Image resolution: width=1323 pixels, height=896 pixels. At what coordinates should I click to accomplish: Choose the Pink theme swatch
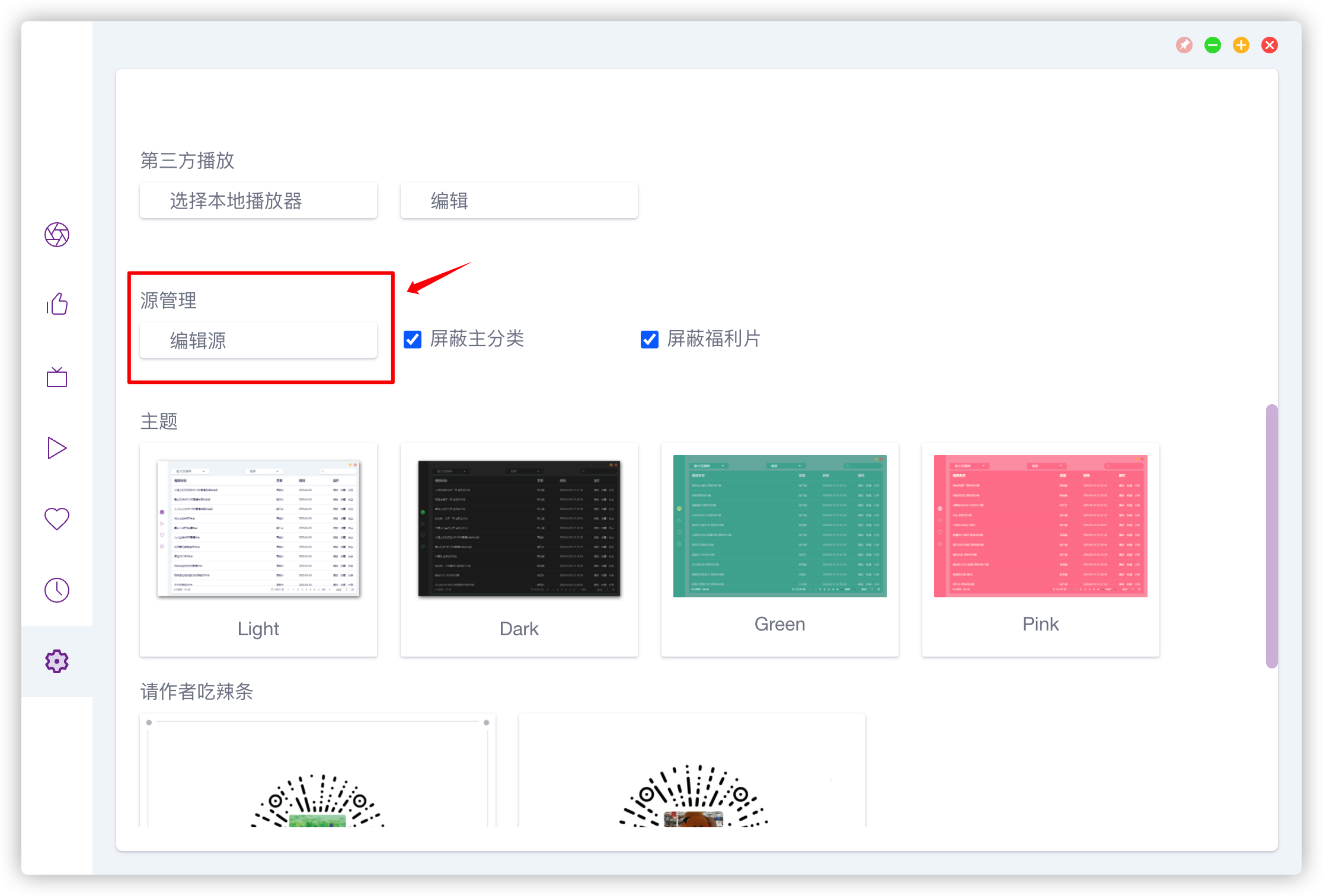tap(1041, 526)
